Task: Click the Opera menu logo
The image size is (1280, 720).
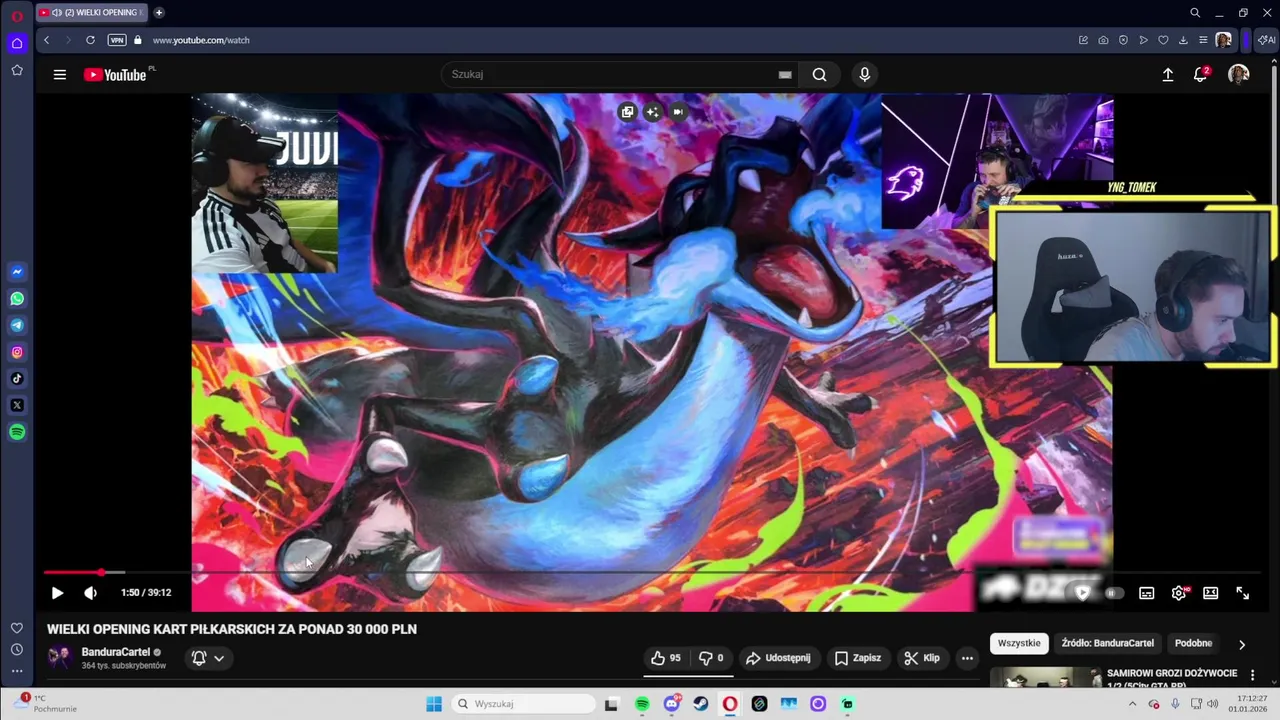Action: pos(17,16)
